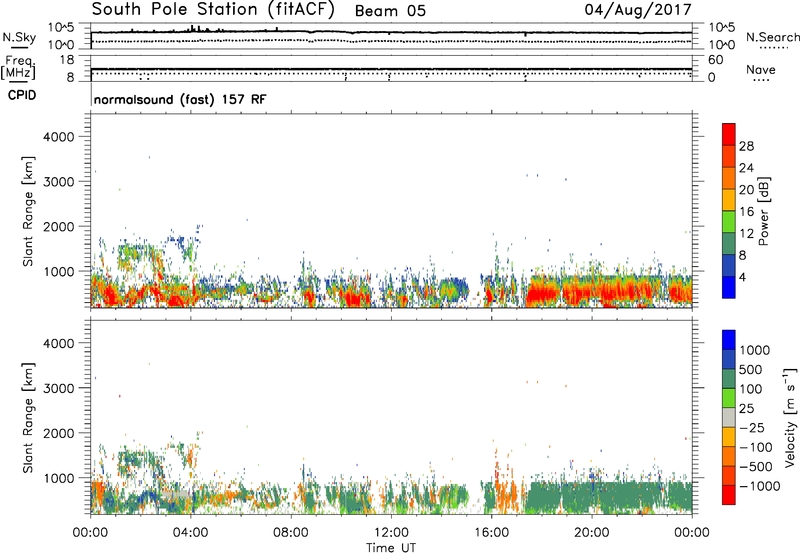Pick the yellow 16–20 dB power colorbar segment
Image resolution: width=800 pixels, height=554 pixels.
(x=729, y=200)
